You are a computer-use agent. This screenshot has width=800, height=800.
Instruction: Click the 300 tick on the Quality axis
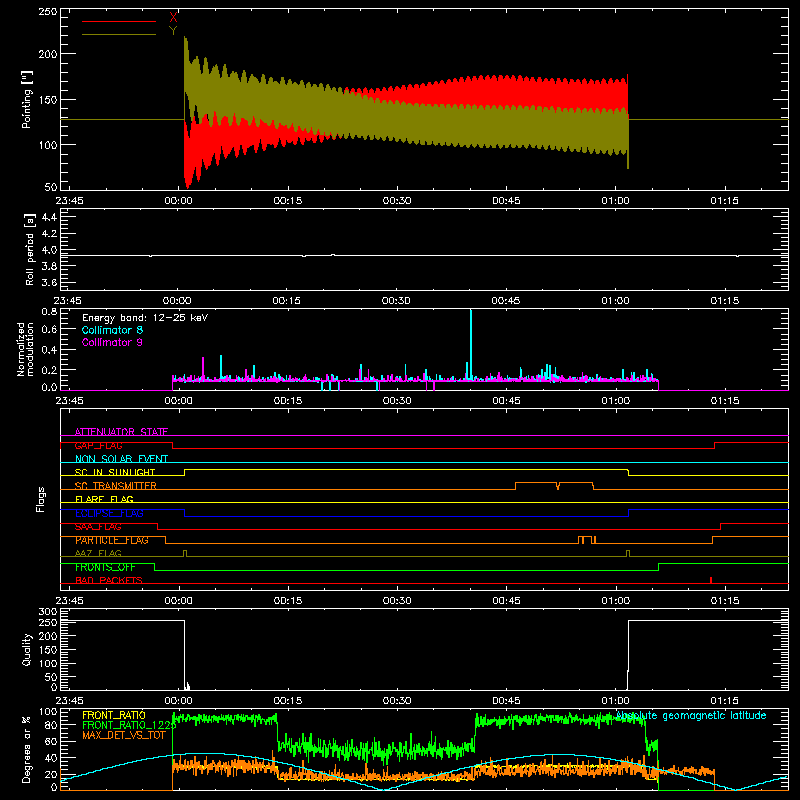(48, 612)
